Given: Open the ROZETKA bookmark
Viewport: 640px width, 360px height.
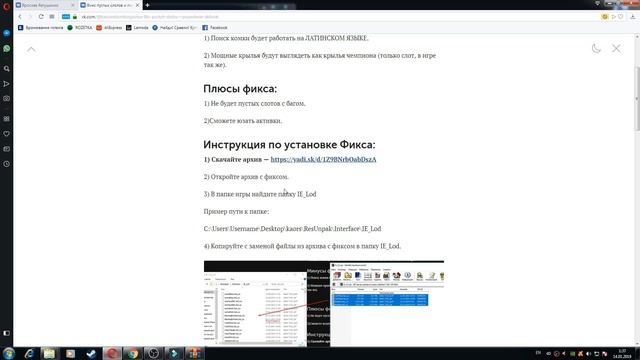Looking at the screenshot, I should coord(80,28).
